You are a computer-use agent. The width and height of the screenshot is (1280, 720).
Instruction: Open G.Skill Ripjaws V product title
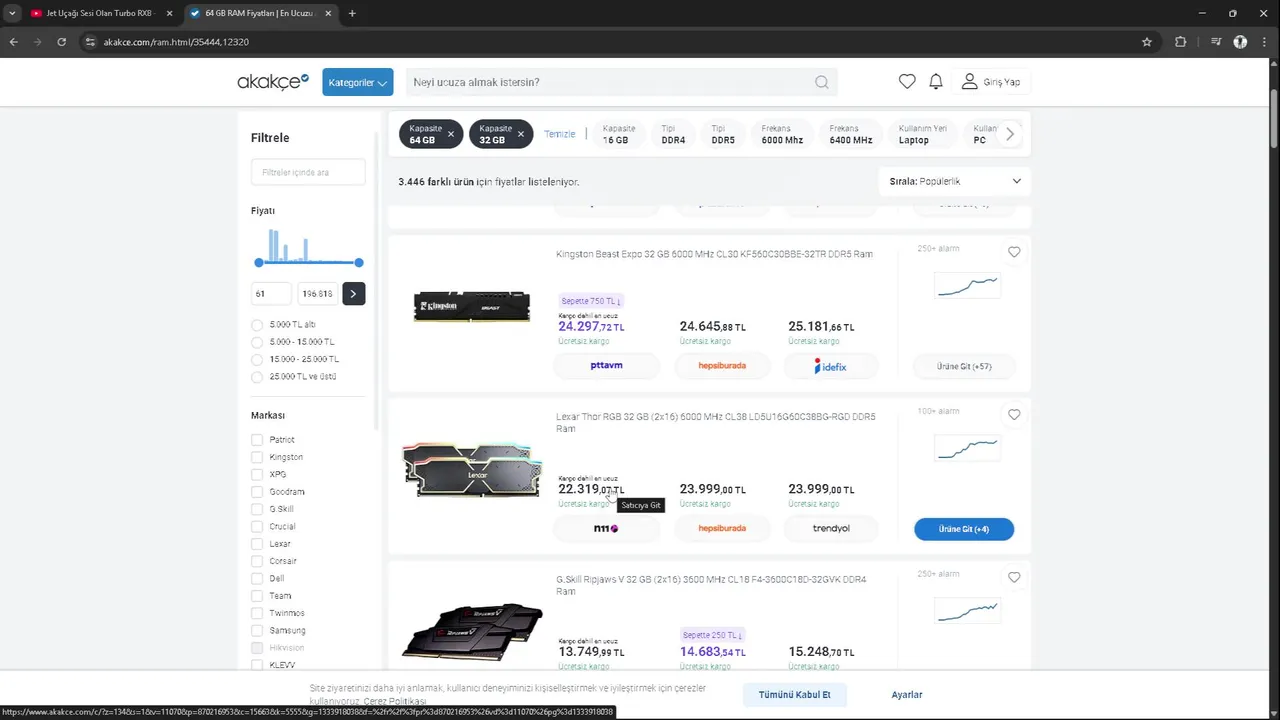(711, 585)
